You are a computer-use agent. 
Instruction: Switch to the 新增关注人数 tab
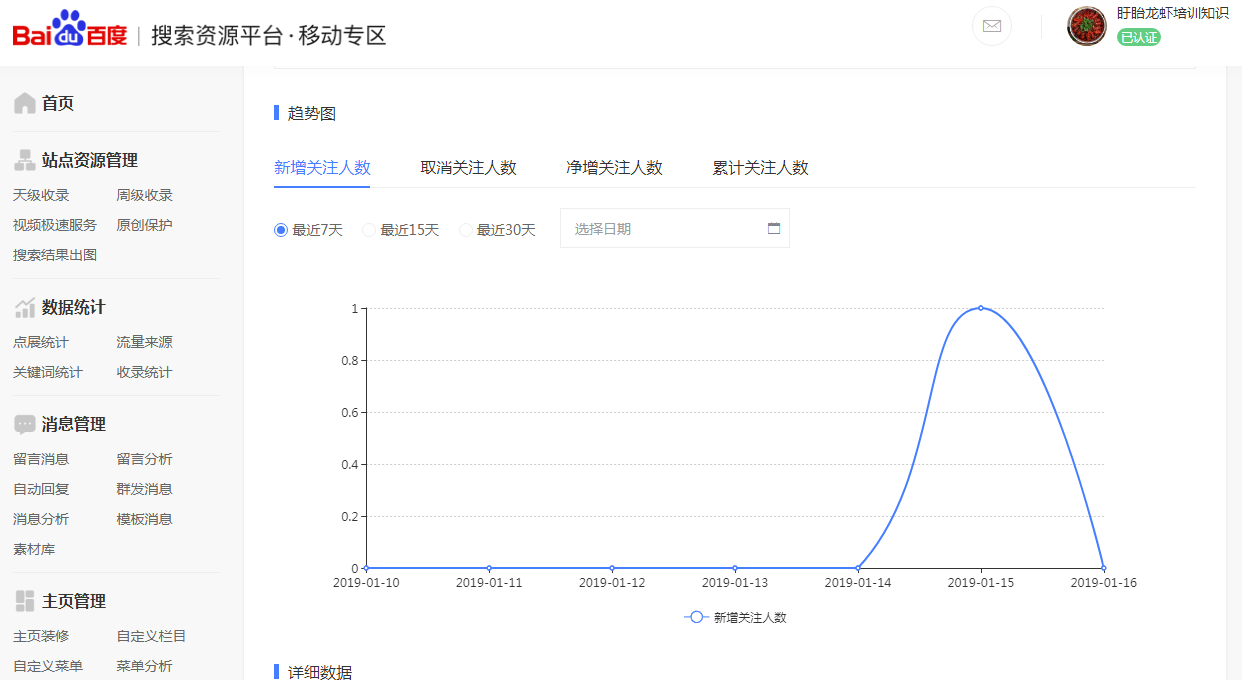coord(322,168)
